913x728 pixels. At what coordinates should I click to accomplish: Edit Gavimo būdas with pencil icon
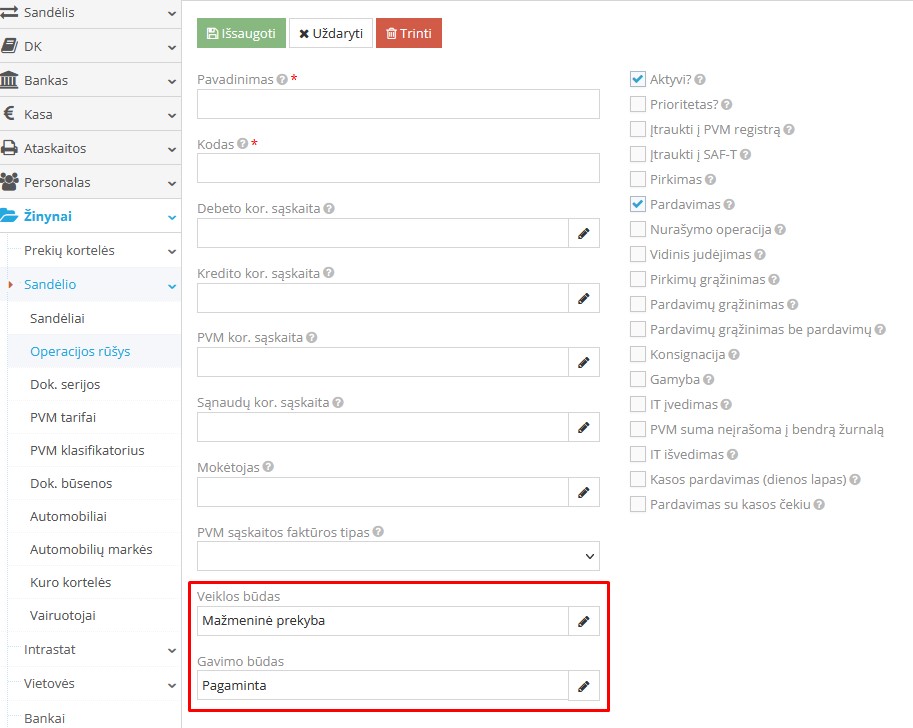click(584, 686)
